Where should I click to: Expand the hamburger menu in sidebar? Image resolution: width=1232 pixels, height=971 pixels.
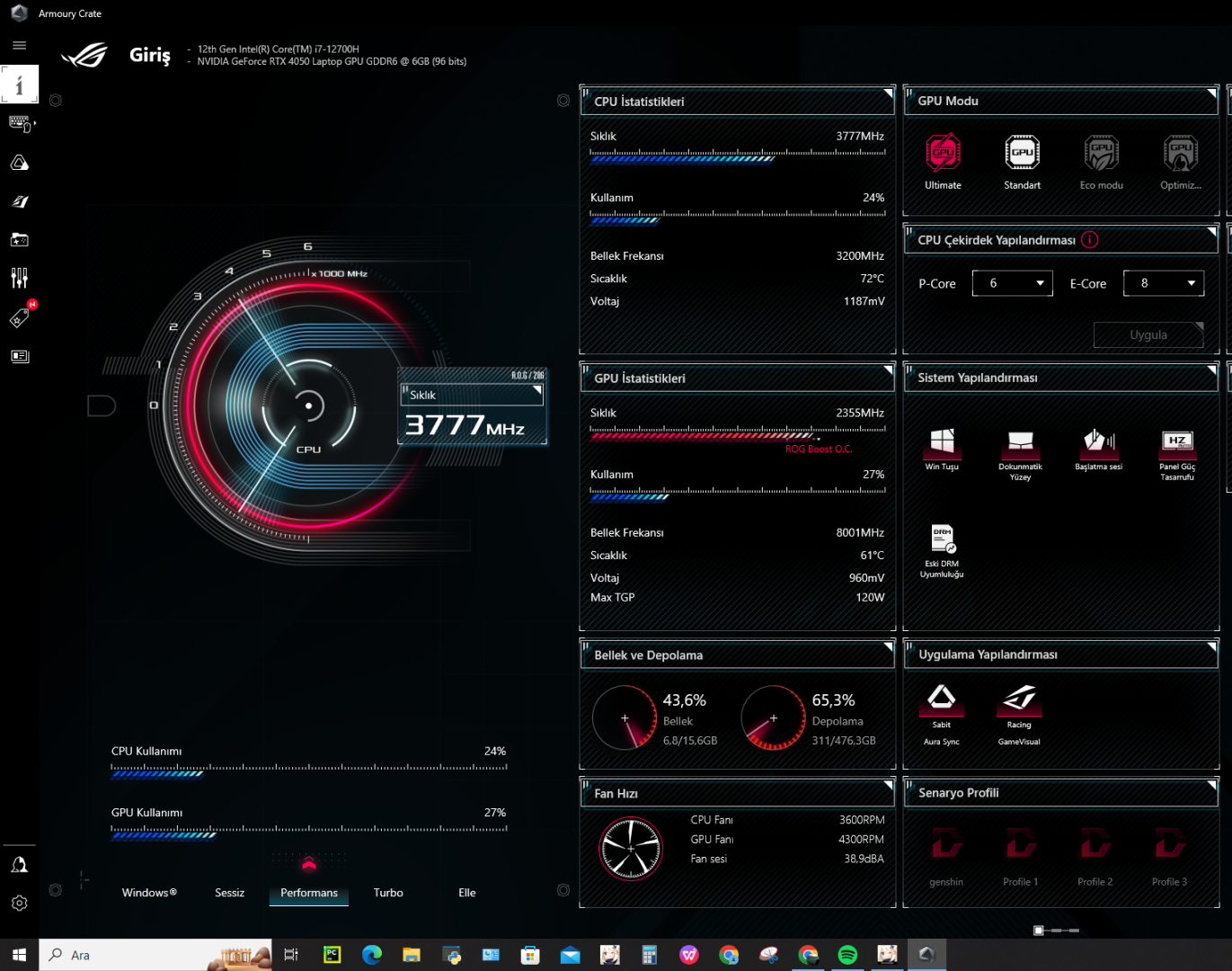pyautogui.click(x=19, y=46)
